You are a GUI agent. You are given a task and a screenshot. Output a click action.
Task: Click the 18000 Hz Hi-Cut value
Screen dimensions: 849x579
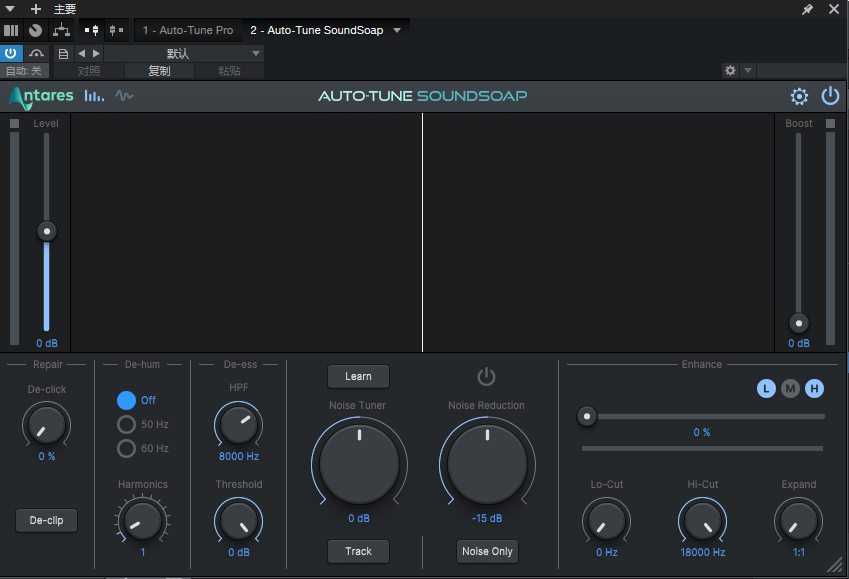[703, 552]
